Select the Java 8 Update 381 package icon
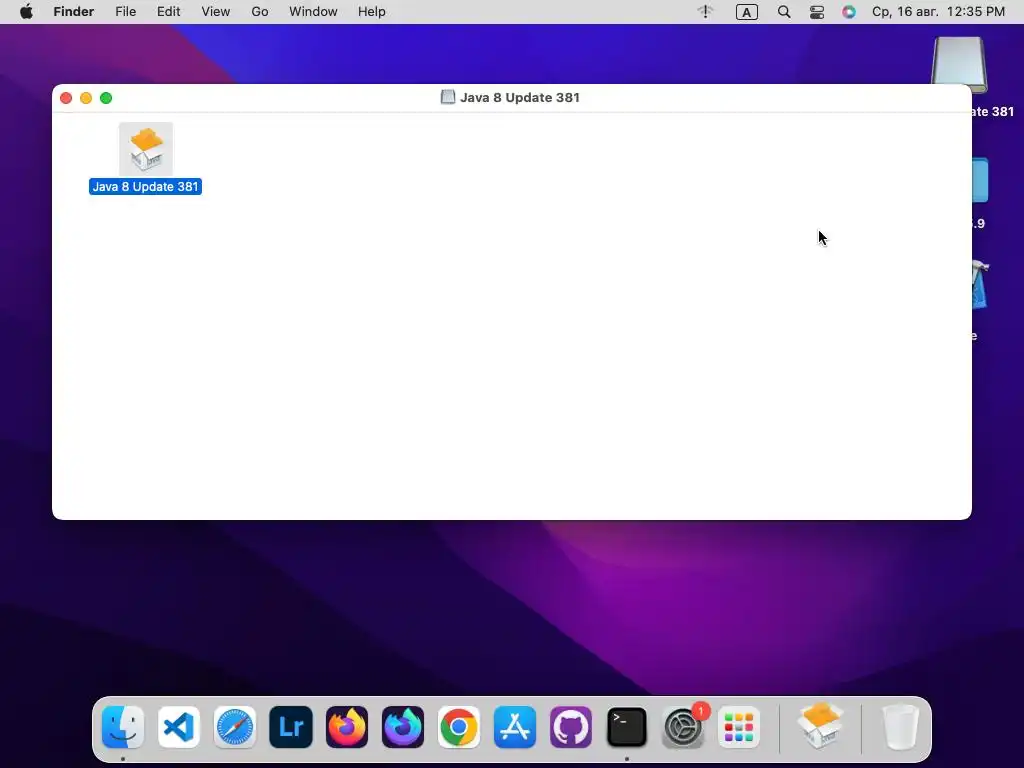The height and width of the screenshot is (768, 1024). tap(146, 149)
